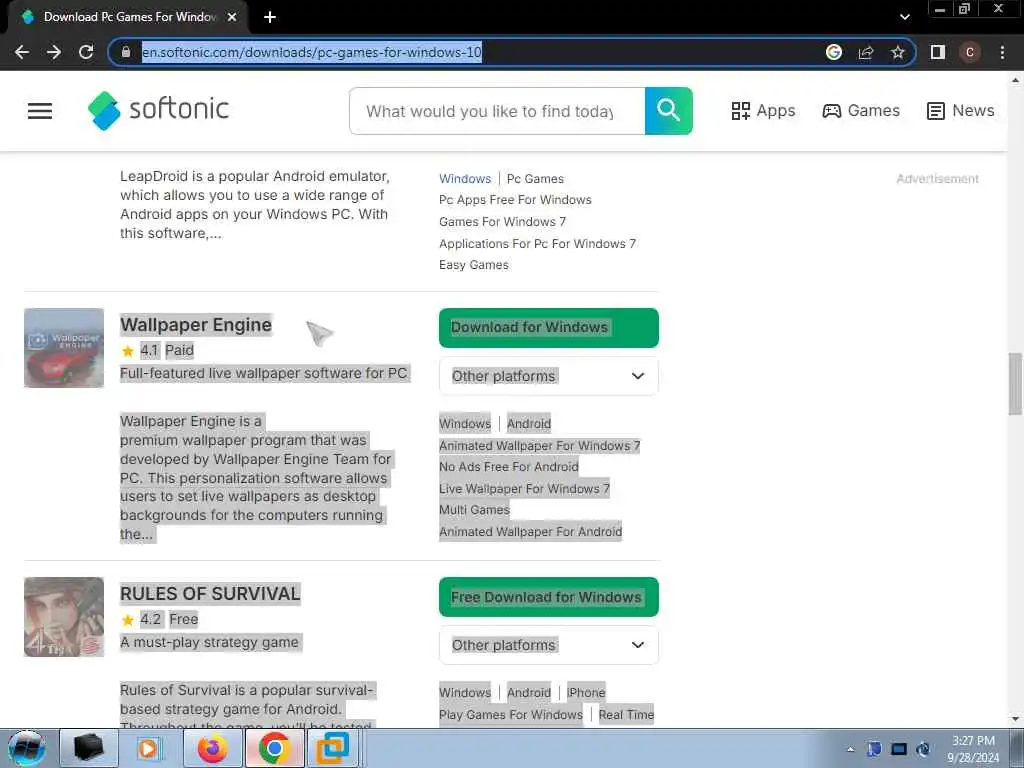The image size is (1024, 768).
Task: Open the black box taskbar app
Action: click(89, 748)
